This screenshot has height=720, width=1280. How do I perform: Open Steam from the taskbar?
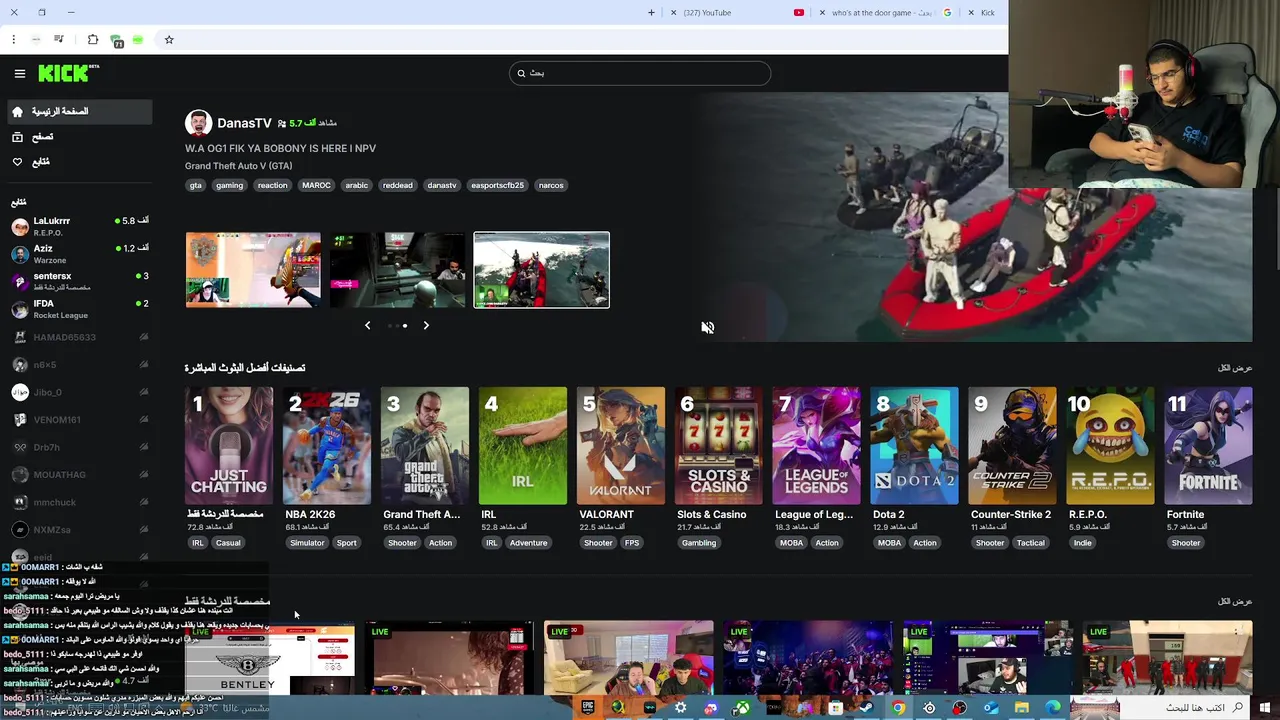866,708
